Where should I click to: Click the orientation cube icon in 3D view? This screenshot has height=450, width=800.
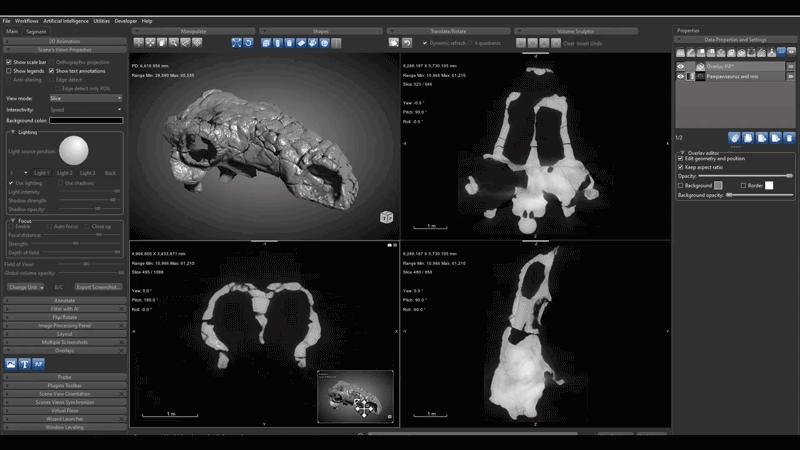point(387,217)
